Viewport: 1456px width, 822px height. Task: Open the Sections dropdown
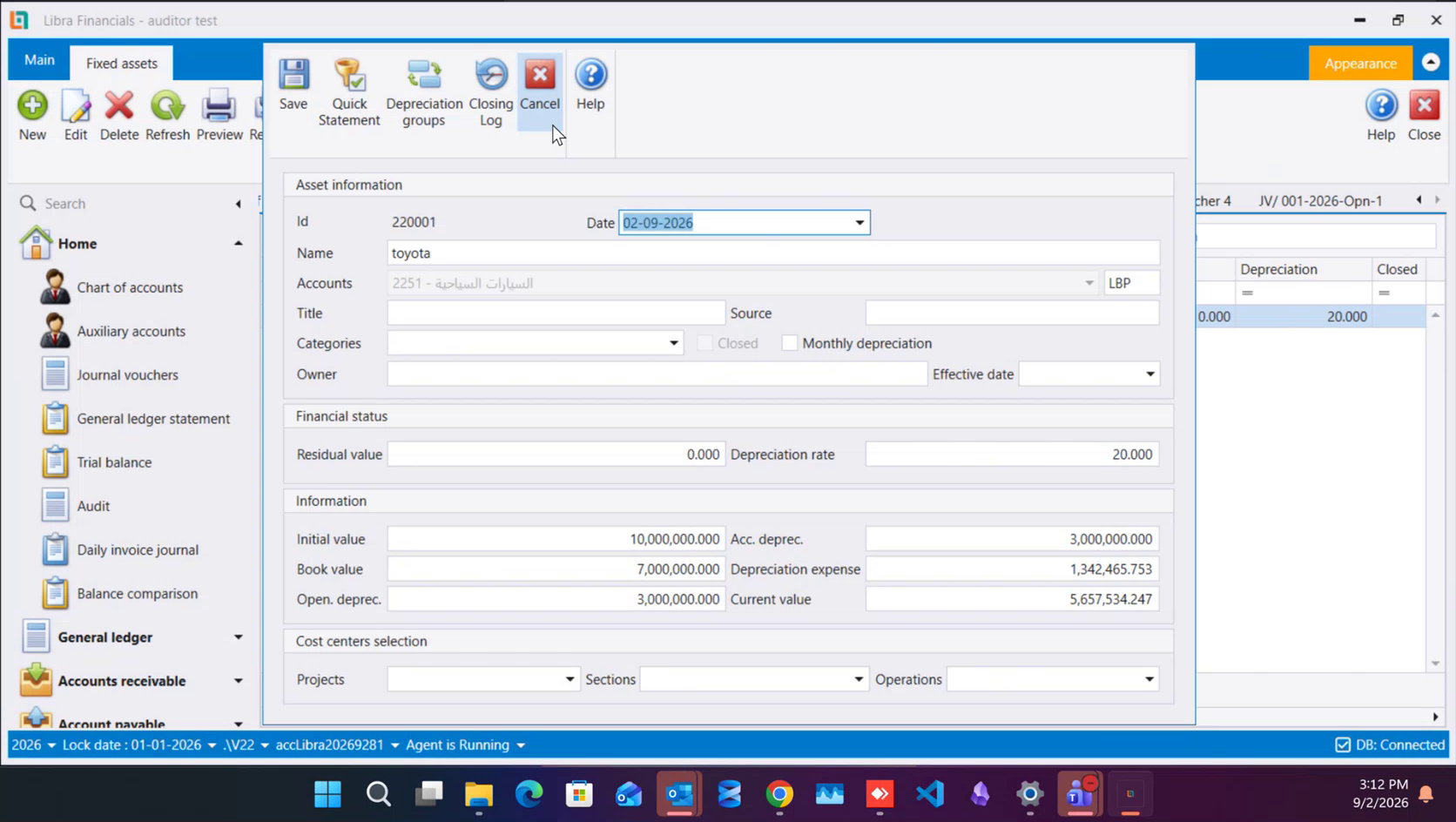pos(858,679)
